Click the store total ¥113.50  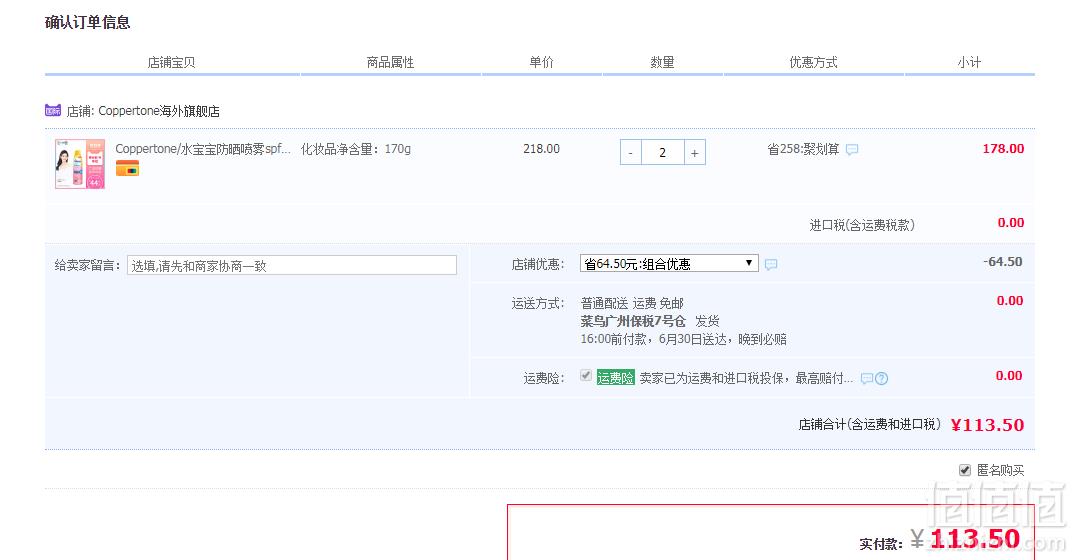tap(987, 425)
